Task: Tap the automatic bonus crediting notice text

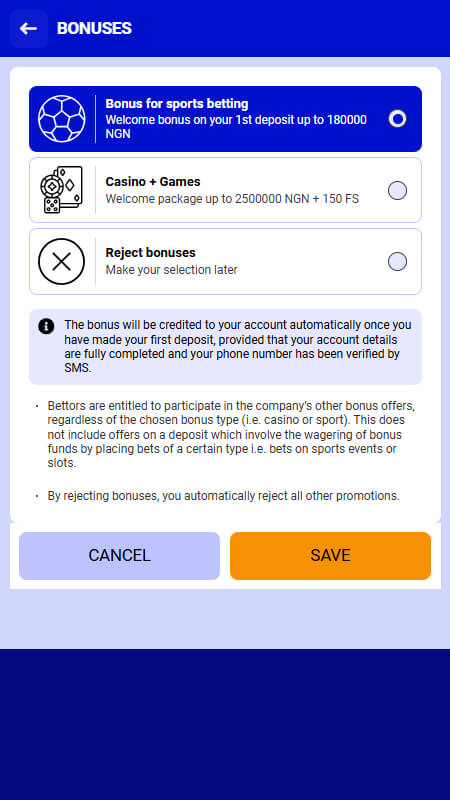Action: click(238, 347)
